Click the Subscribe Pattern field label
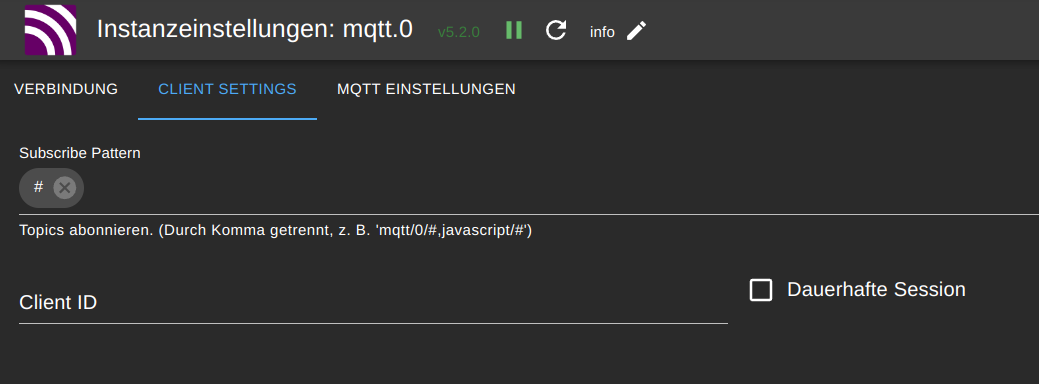 80,153
